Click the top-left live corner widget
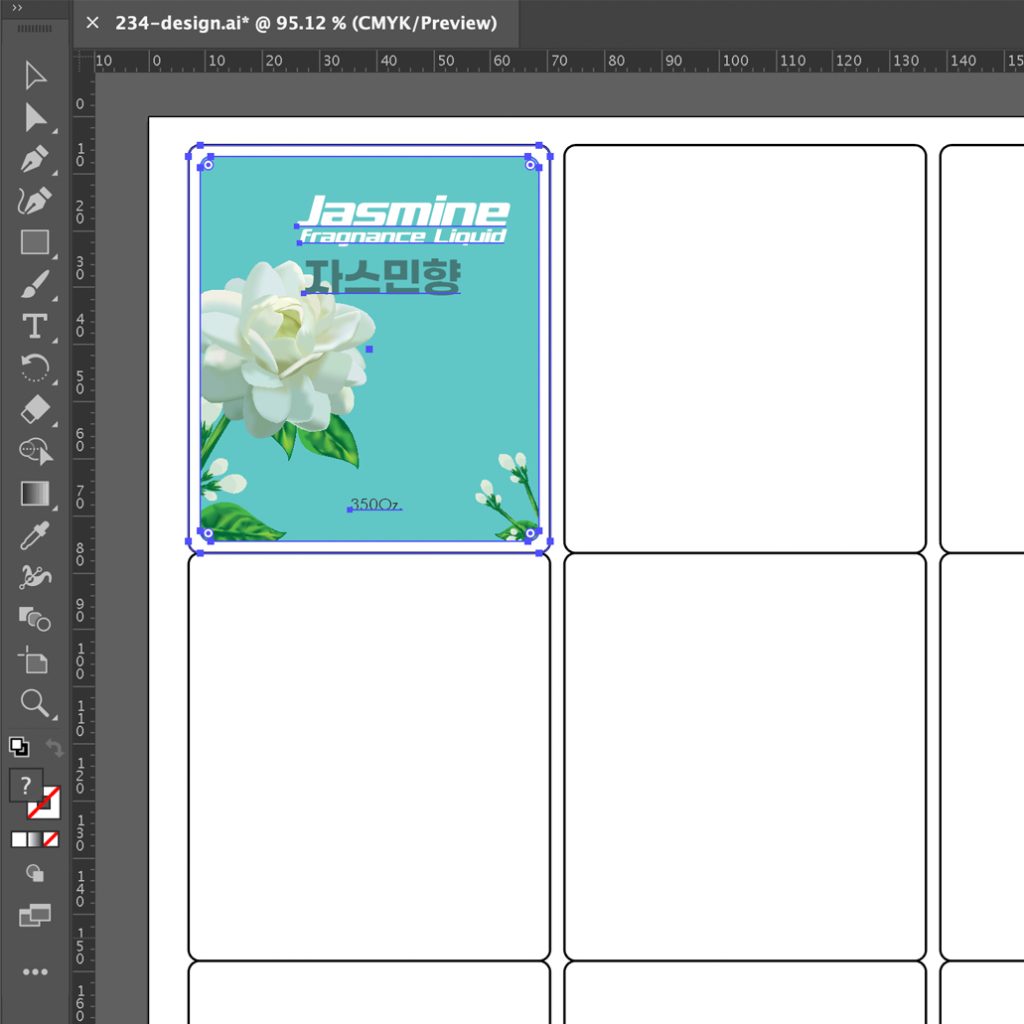1024x1024 pixels. (x=208, y=165)
